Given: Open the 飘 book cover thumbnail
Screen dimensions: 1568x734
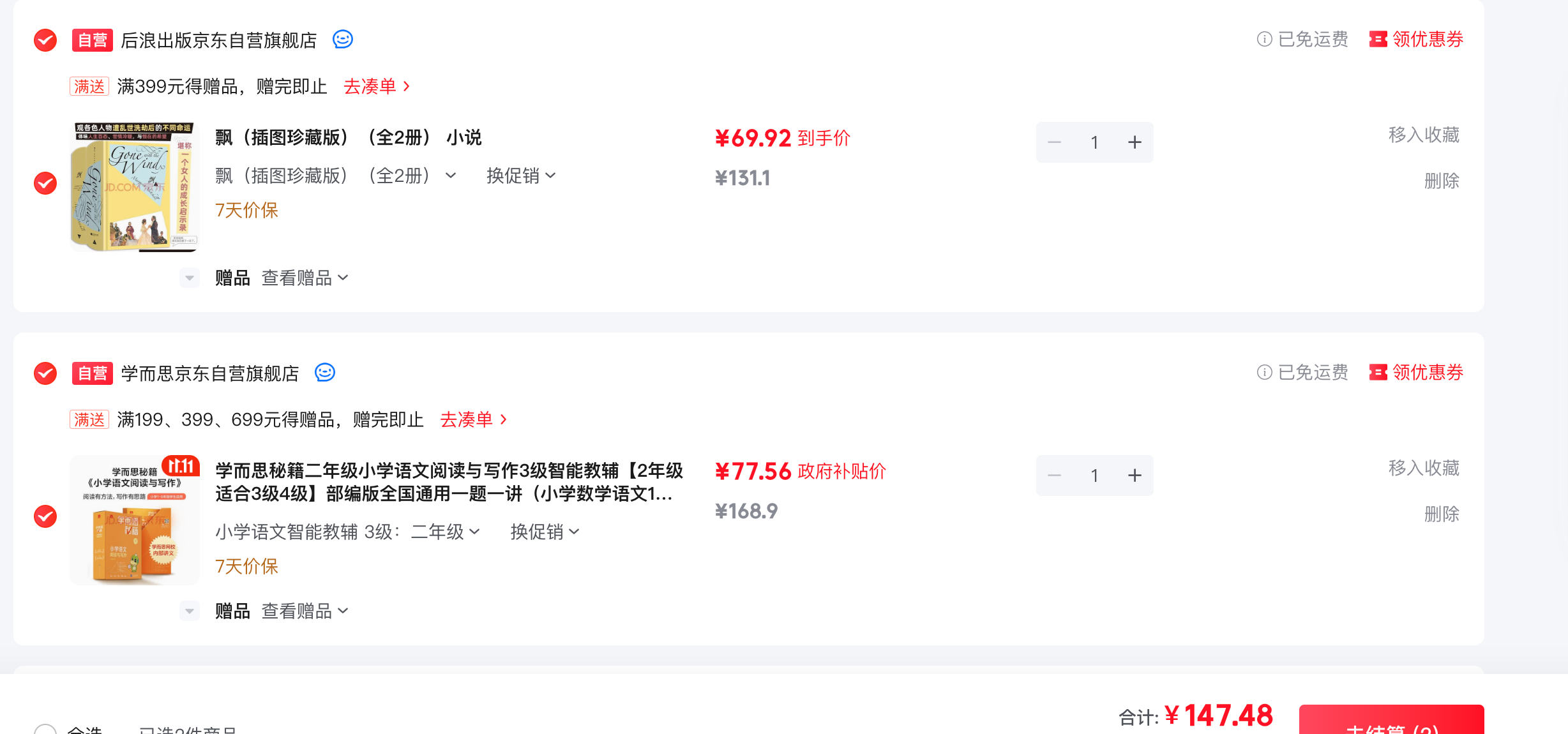Looking at the screenshot, I should point(135,187).
